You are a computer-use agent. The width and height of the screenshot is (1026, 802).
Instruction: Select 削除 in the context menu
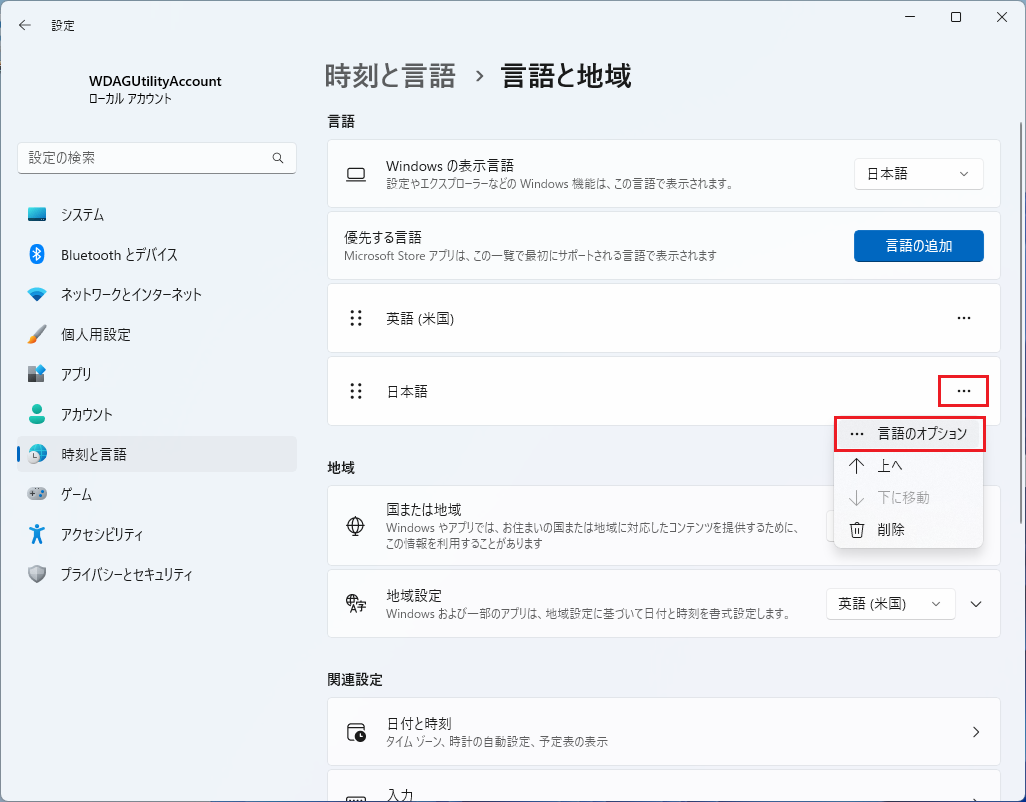point(910,530)
